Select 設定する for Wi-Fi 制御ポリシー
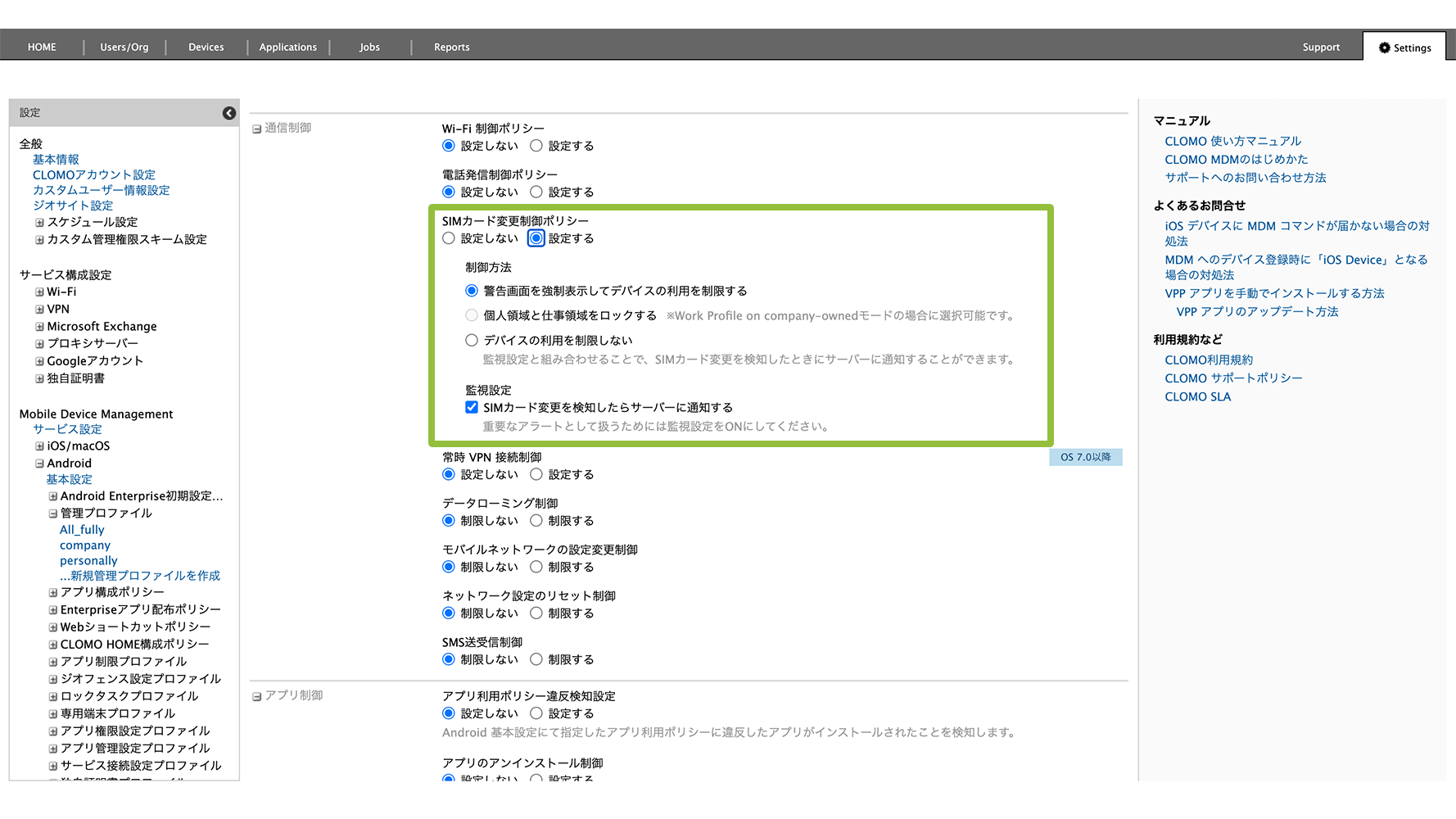This screenshot has height=819, width=1456. (536, 146)
